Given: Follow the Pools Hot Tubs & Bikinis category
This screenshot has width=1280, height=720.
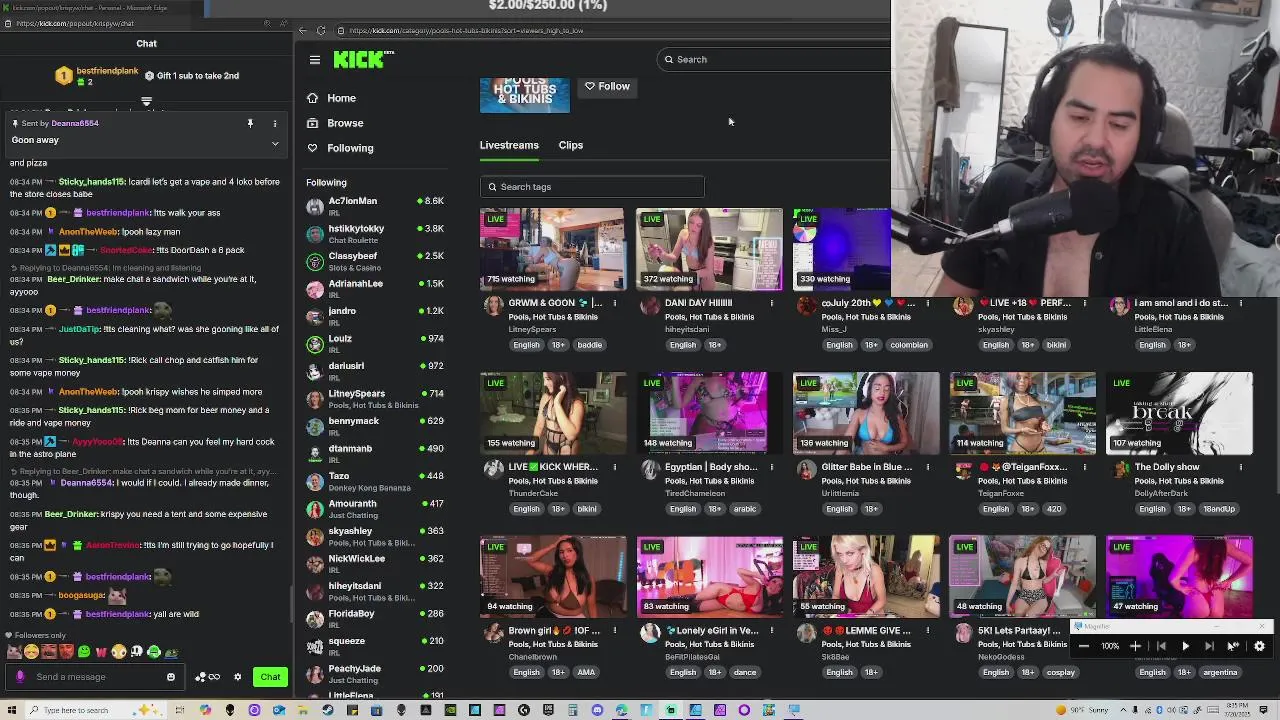Looking at the screenshot, I should click(607, 86).
